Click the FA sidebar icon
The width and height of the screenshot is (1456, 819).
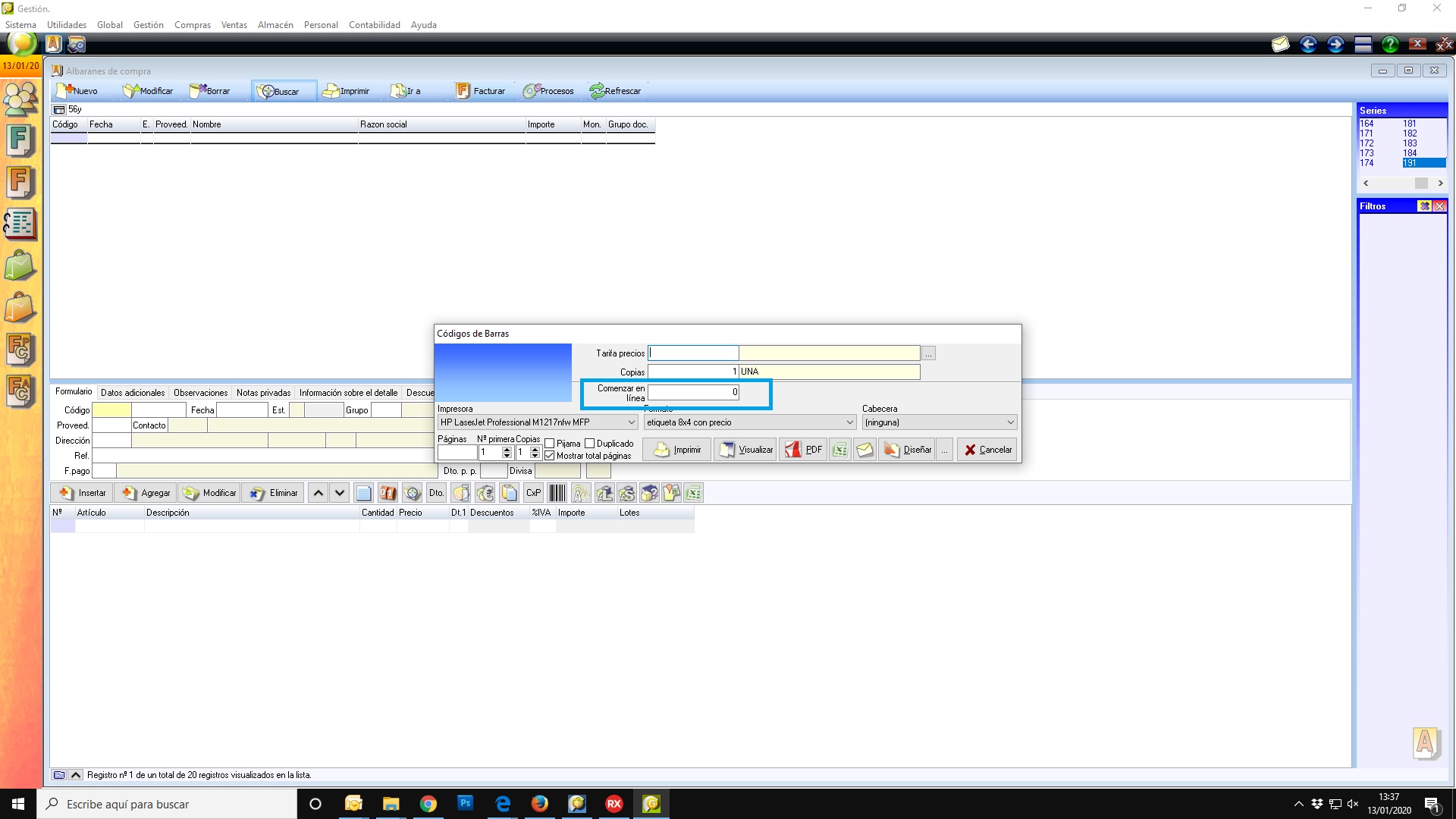click(x=20, y=391)
